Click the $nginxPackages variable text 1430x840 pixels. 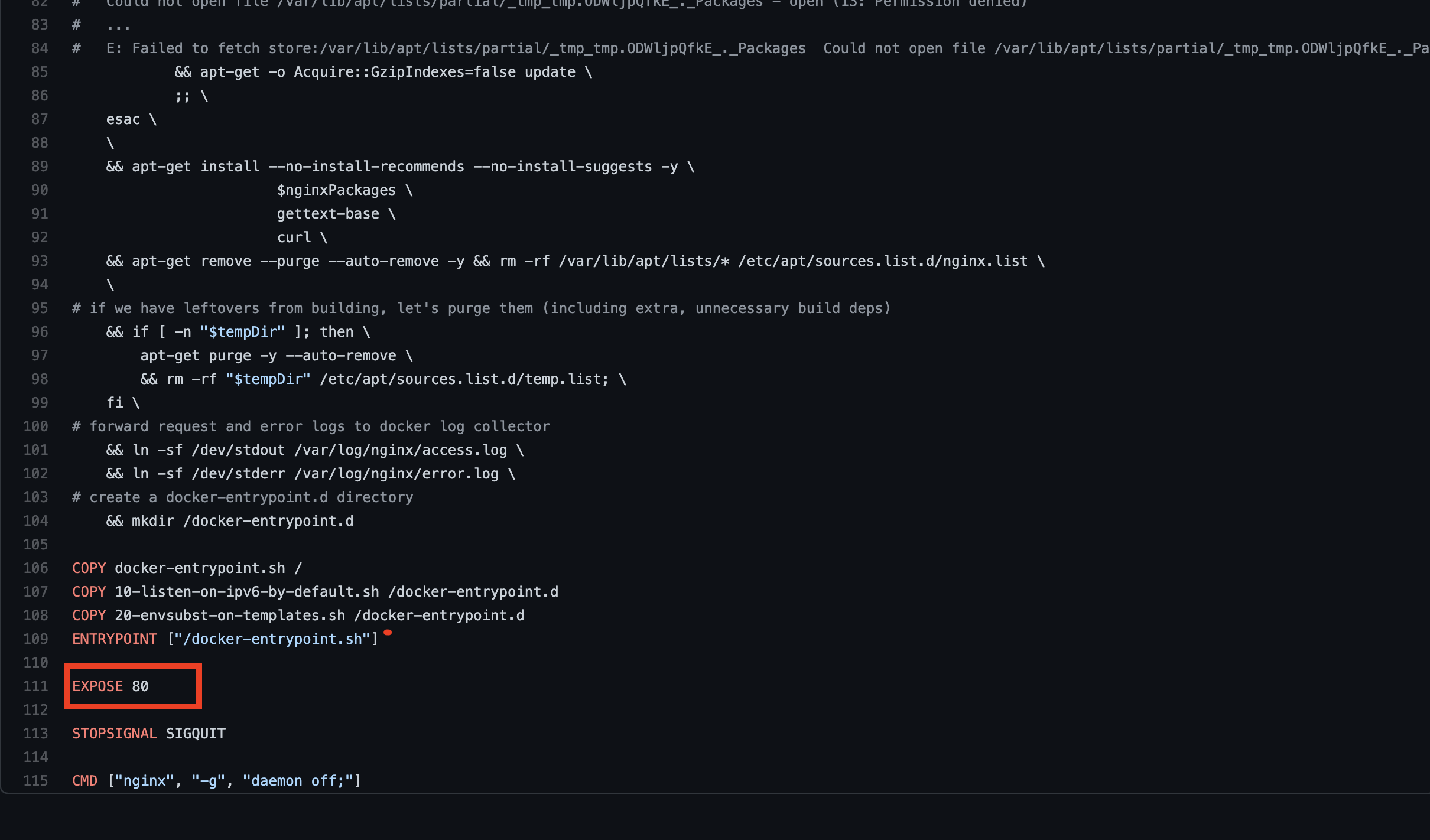336,190
